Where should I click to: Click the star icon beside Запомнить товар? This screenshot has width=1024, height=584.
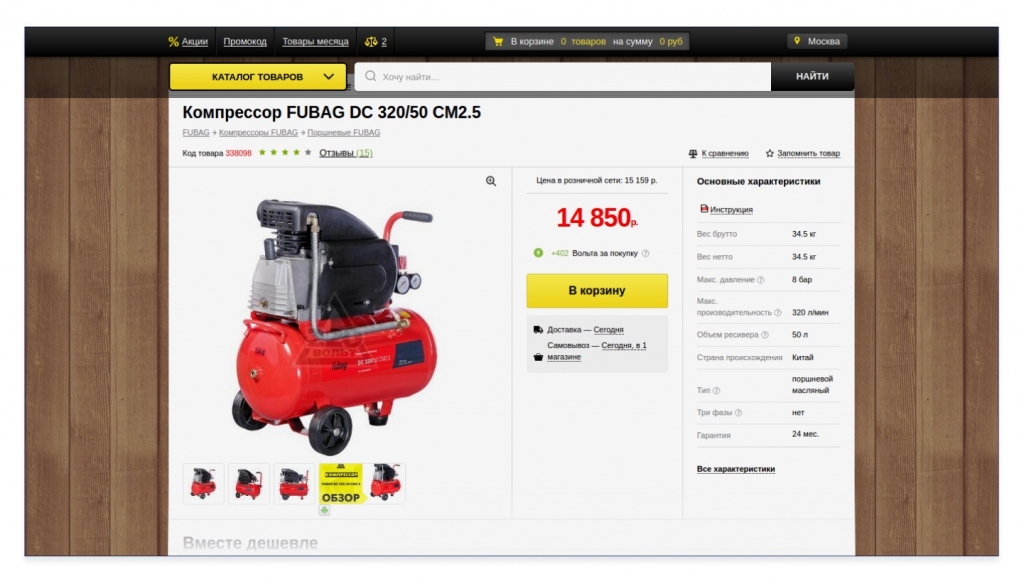769,154
